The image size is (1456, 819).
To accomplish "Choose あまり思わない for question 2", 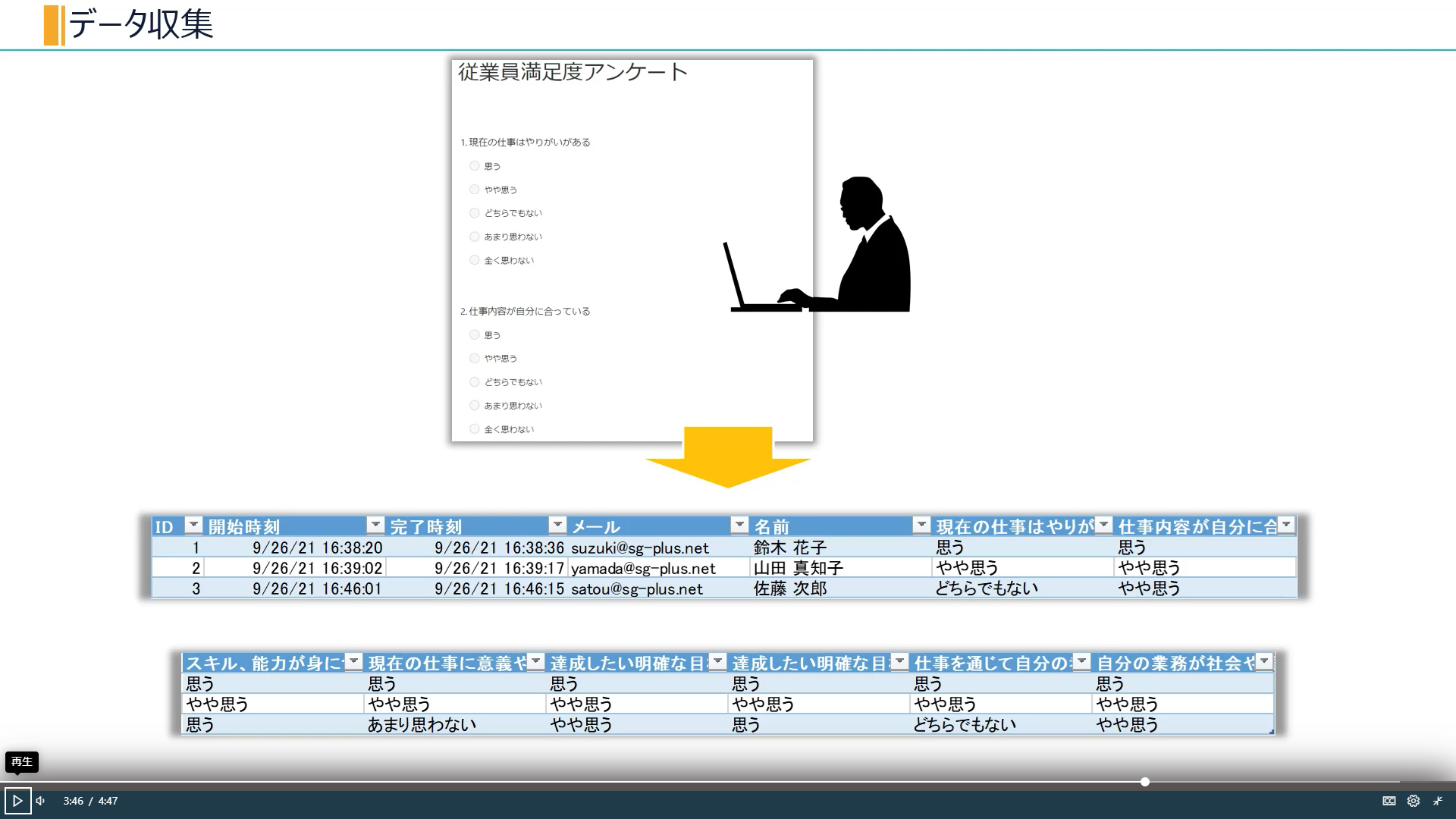I will (x=474, y=405).
